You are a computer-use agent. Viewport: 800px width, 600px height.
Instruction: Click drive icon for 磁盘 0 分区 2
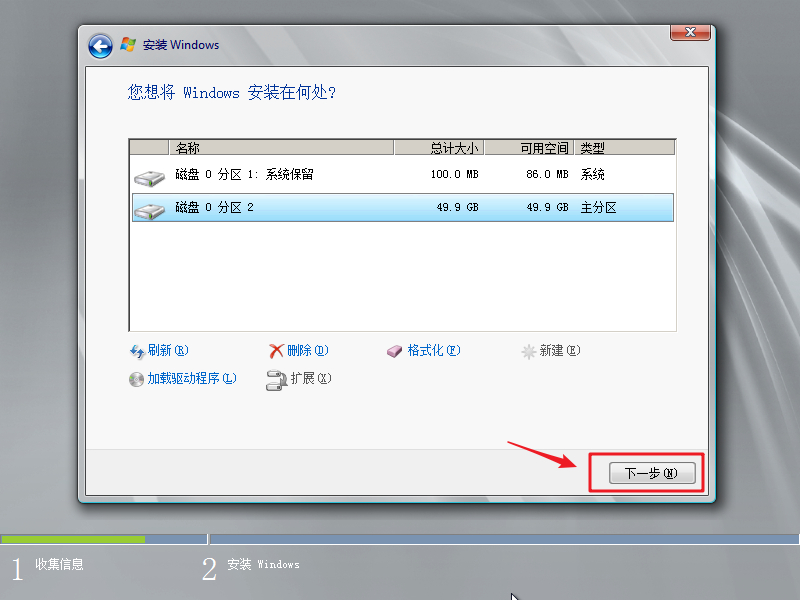click(149, 209)
